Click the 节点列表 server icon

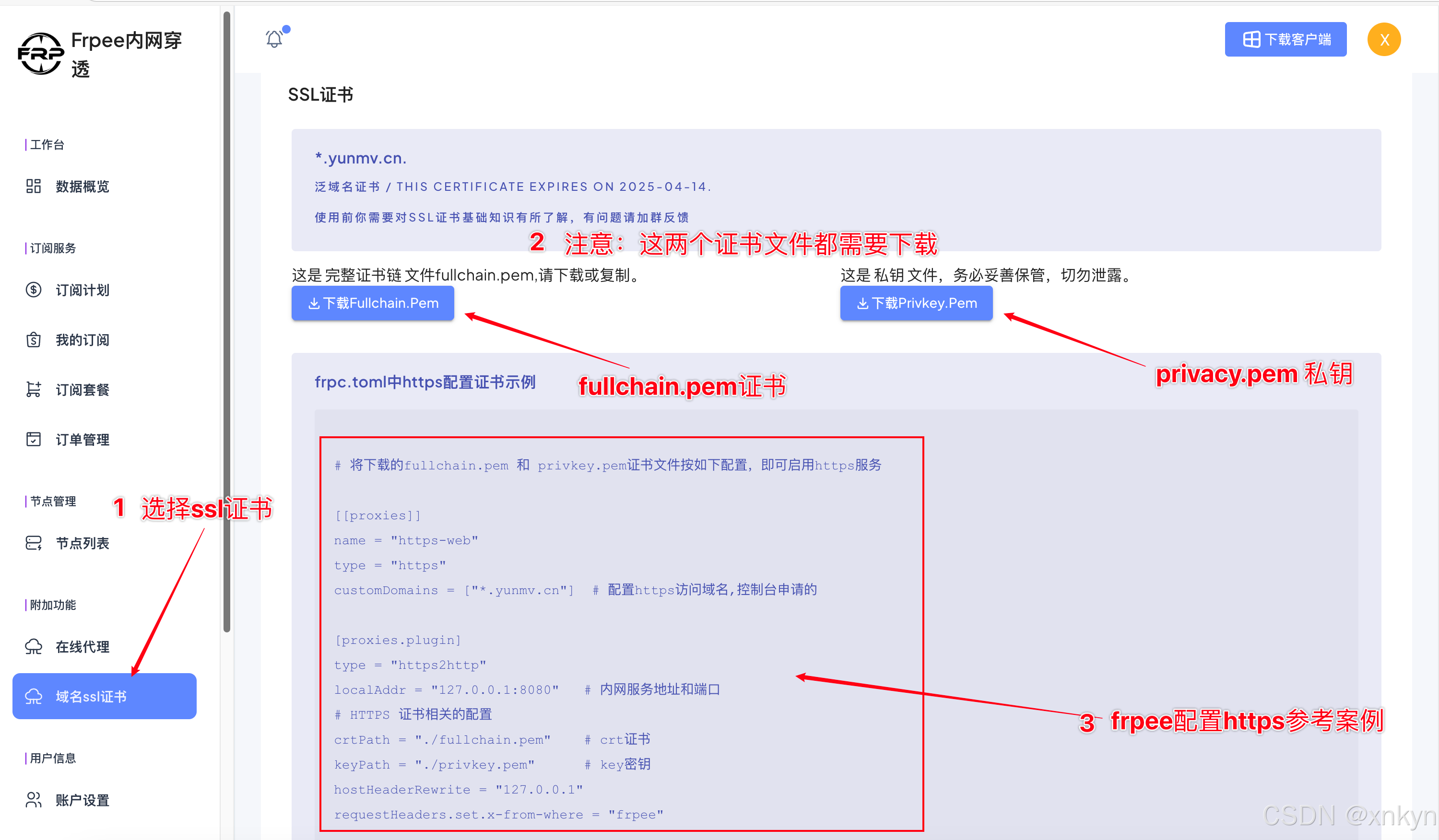pos(34,543)
